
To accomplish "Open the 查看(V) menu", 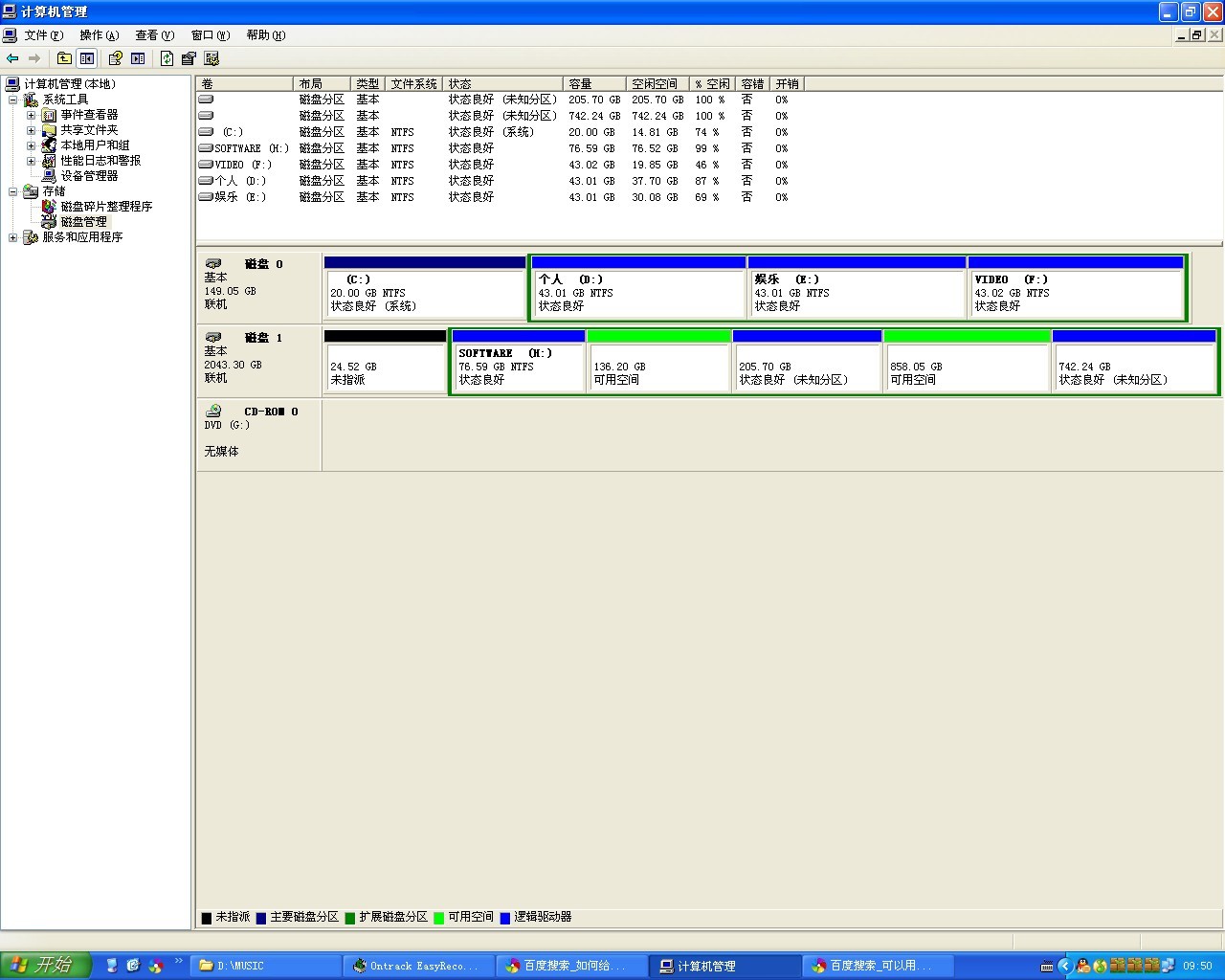I will click(x=154, y=35).
